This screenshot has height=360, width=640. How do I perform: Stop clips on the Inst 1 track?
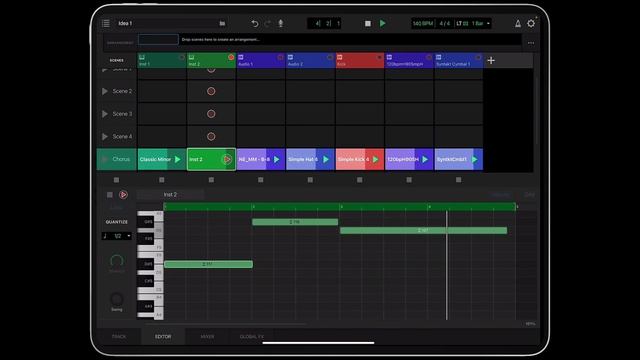click(162, 180)
